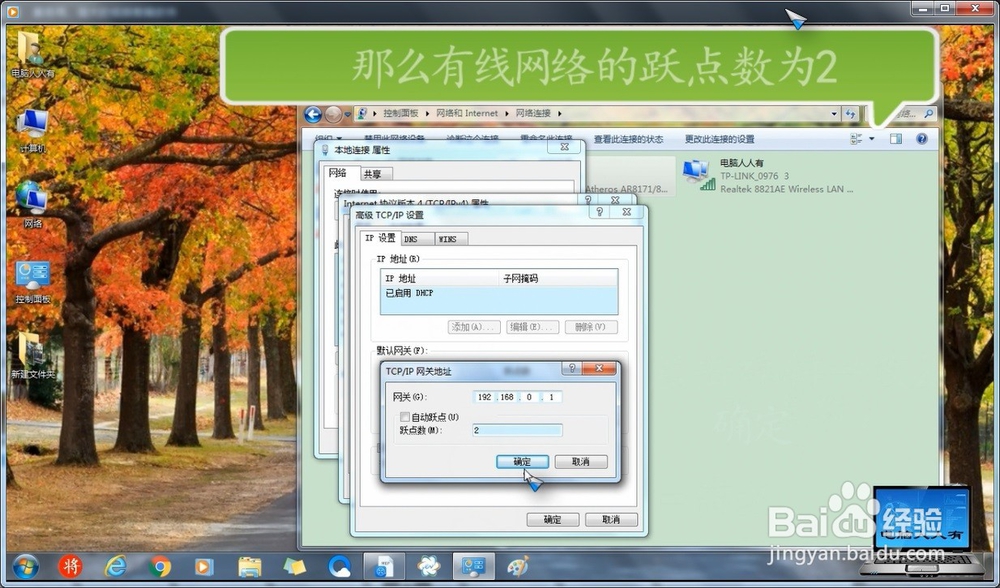
Task: Expand 网络连接 breadcrumb arrow
Action: pos(559,114)
